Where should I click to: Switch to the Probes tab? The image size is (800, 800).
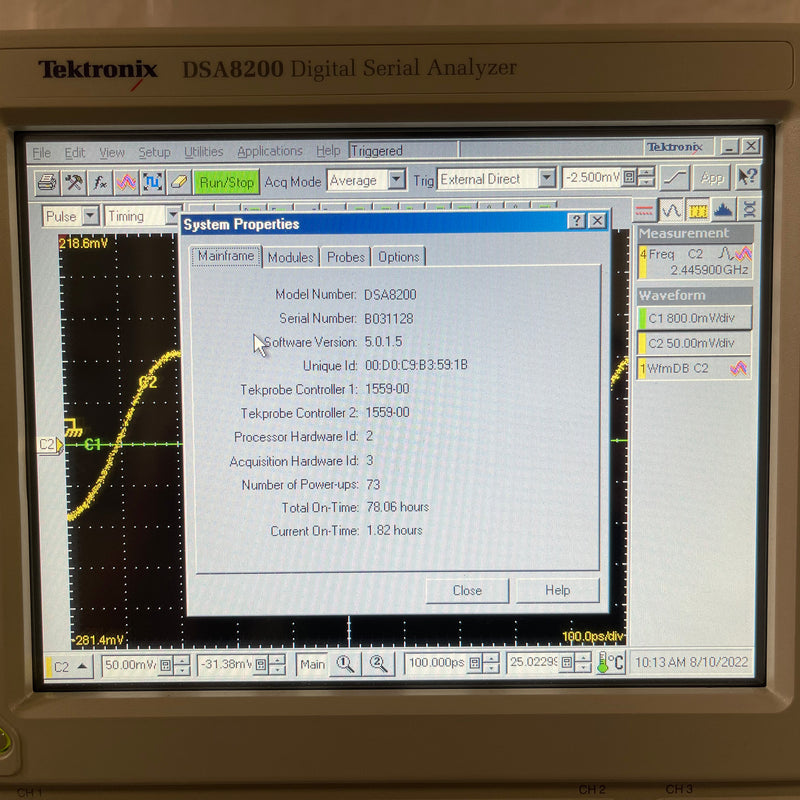click(x=346, y=257)
